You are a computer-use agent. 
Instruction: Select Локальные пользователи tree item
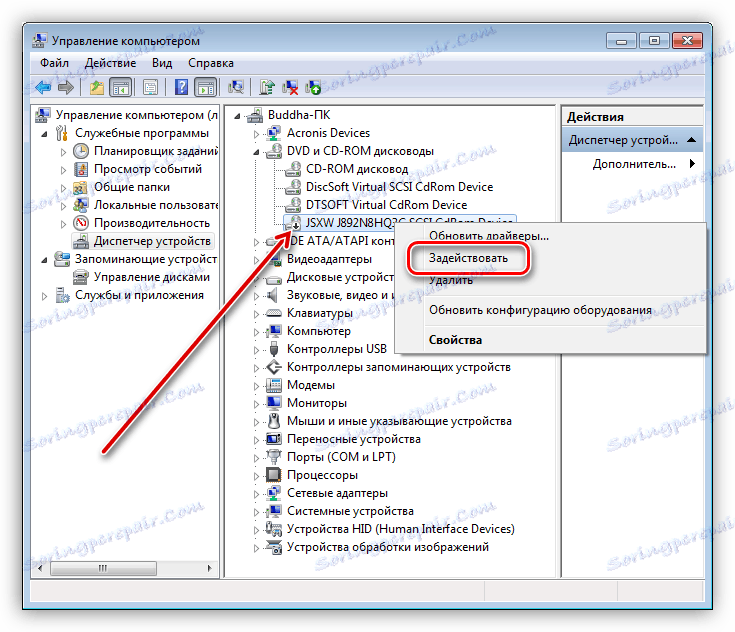pyautogui.click(x=156, y=205)
